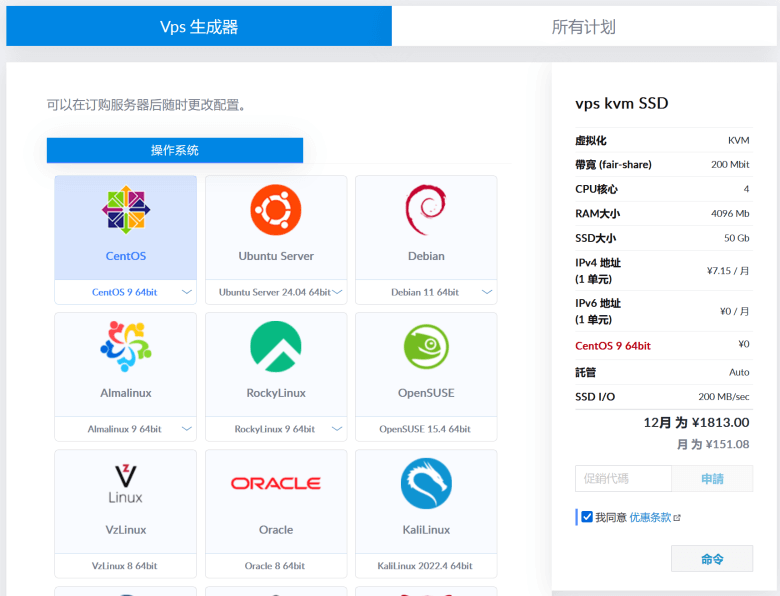
Task: Click the 月 为 ¥151.08 monthly price
Action: coord(713,444)
